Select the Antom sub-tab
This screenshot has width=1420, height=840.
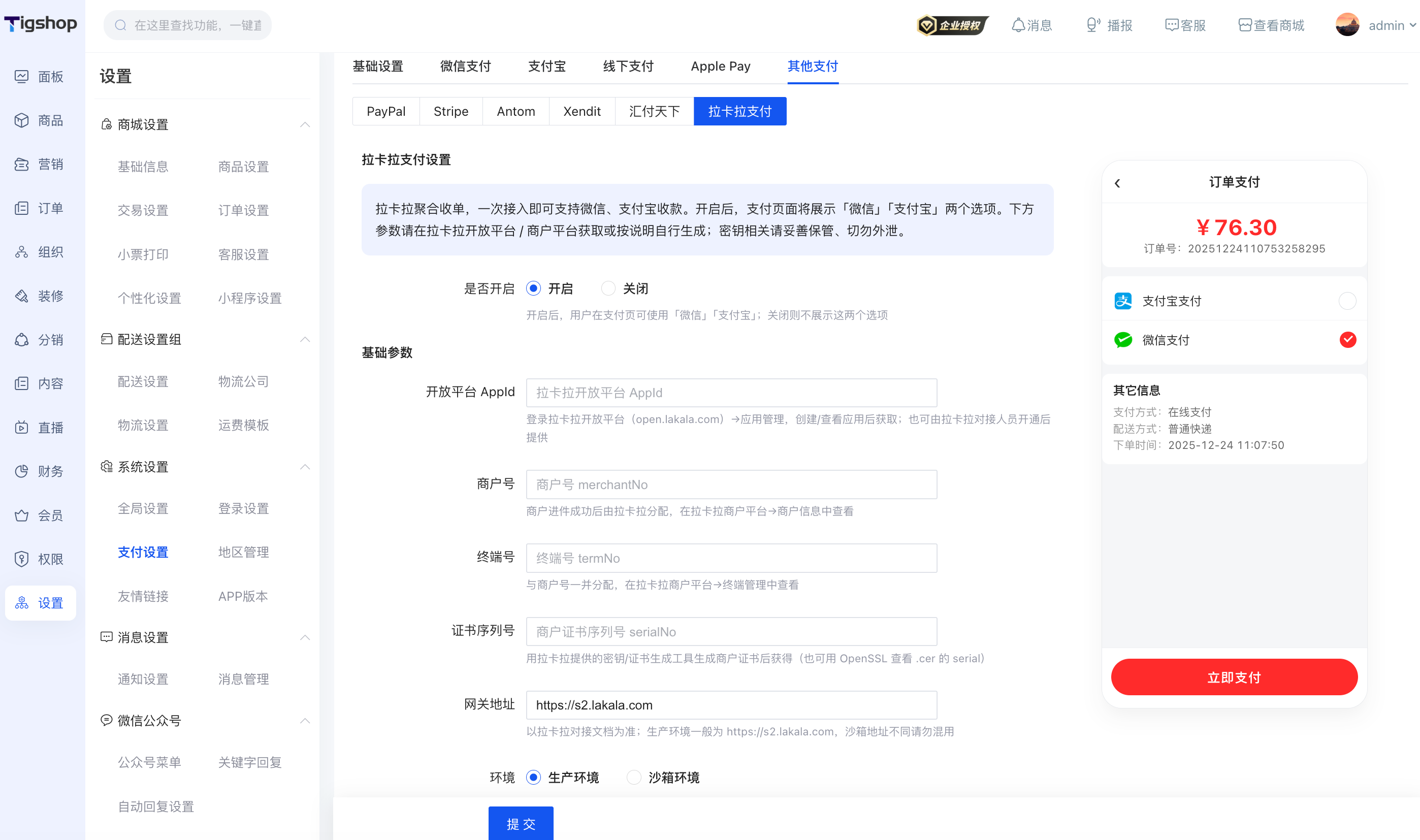tap(515, 111)
